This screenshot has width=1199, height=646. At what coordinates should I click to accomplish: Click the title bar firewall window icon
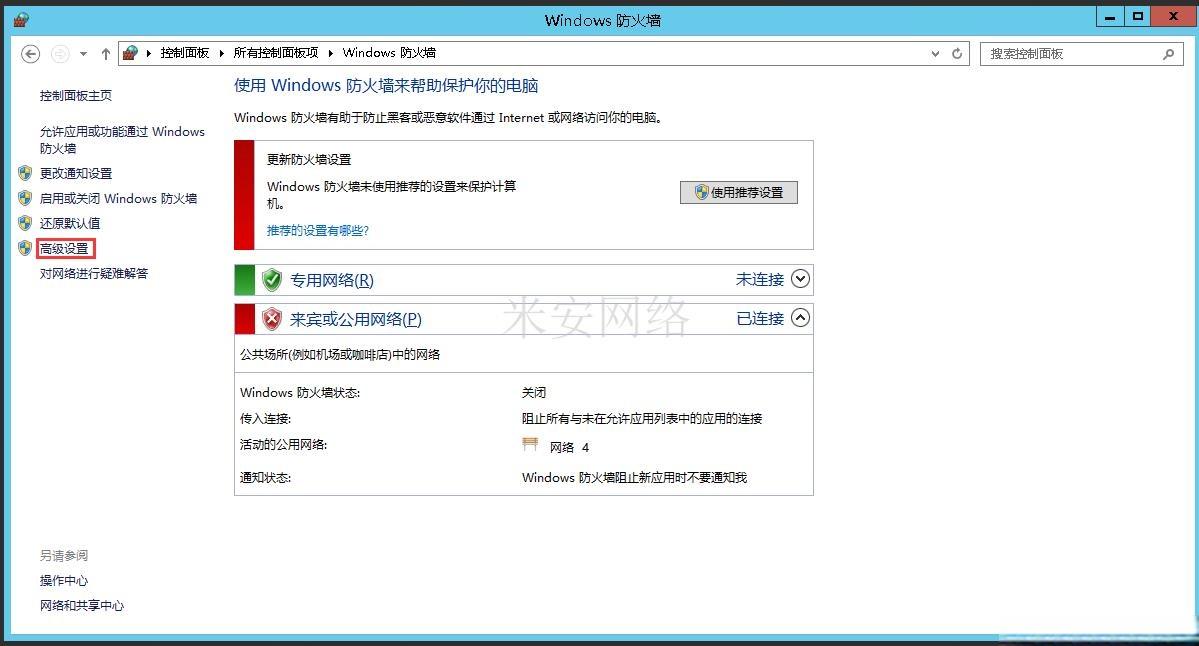[x=21, y=19]
